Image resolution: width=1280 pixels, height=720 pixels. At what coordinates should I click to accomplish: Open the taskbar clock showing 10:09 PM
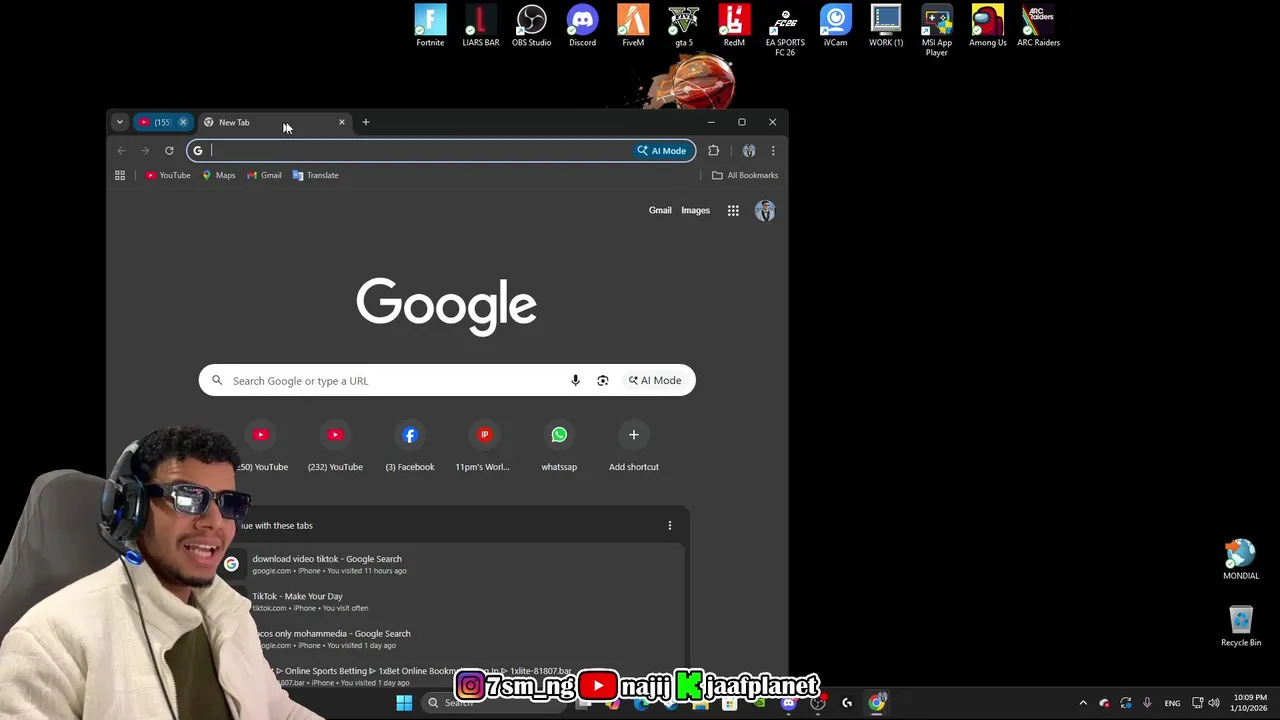(1250, 703)
